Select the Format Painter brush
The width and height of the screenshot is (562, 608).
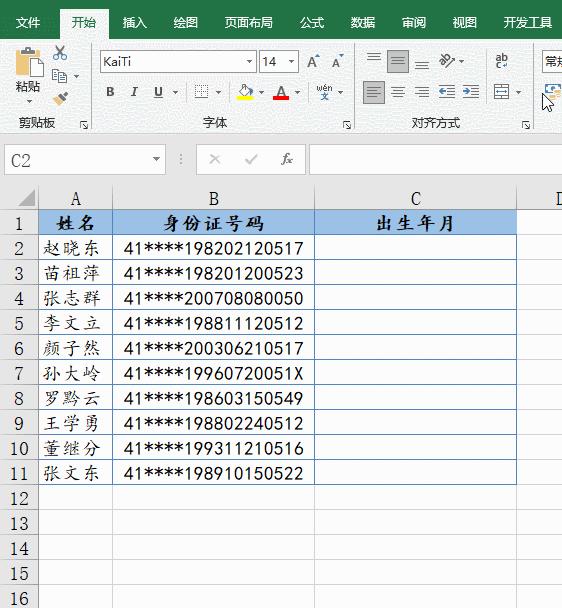61,99
